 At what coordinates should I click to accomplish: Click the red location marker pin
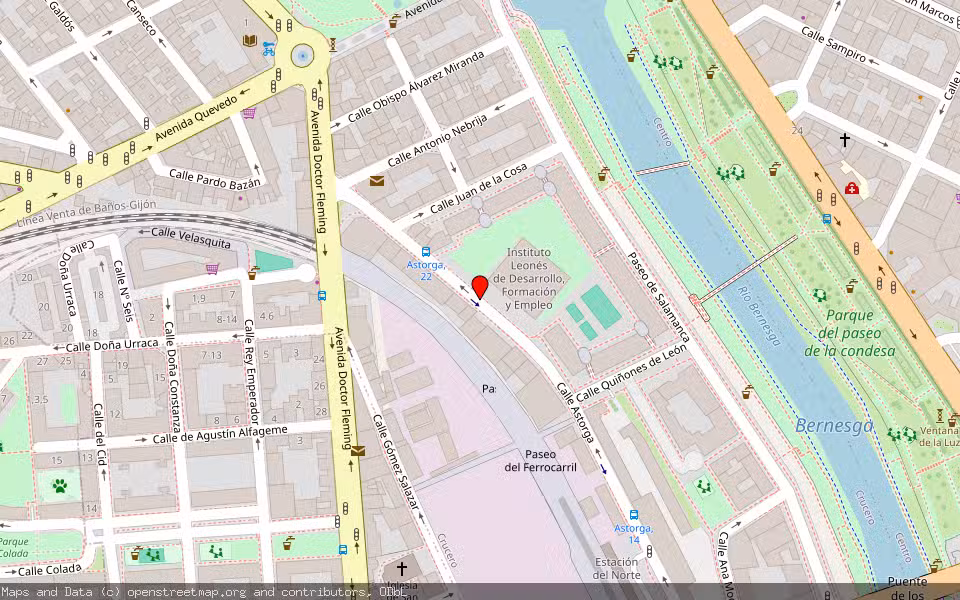coord(479,287)
